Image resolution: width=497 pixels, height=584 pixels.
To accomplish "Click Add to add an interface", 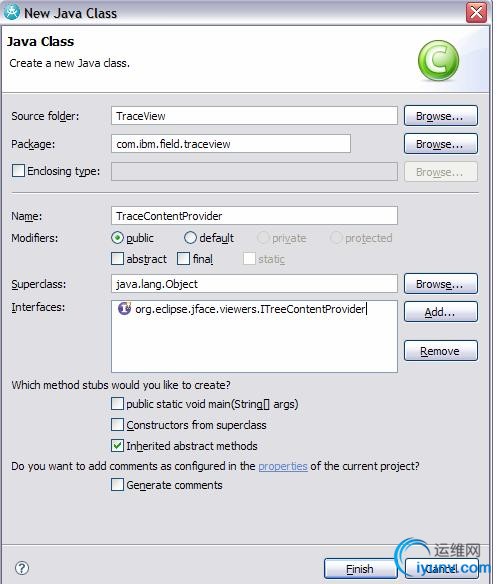I will click(441, 312).
